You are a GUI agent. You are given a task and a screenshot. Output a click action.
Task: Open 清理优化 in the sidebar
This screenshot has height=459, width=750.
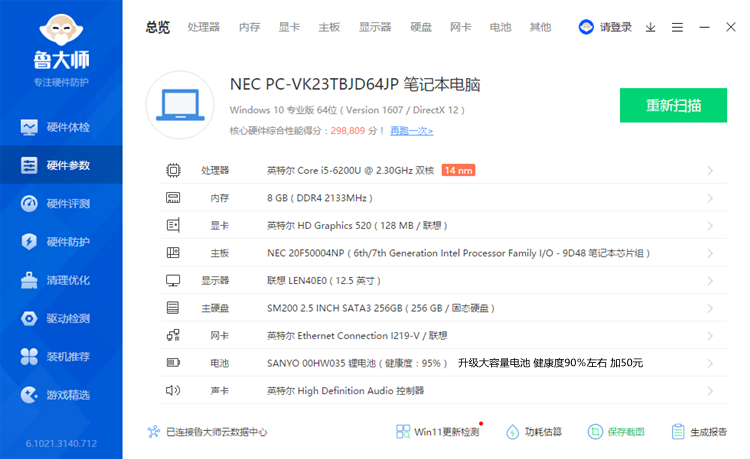coord(61,280)
